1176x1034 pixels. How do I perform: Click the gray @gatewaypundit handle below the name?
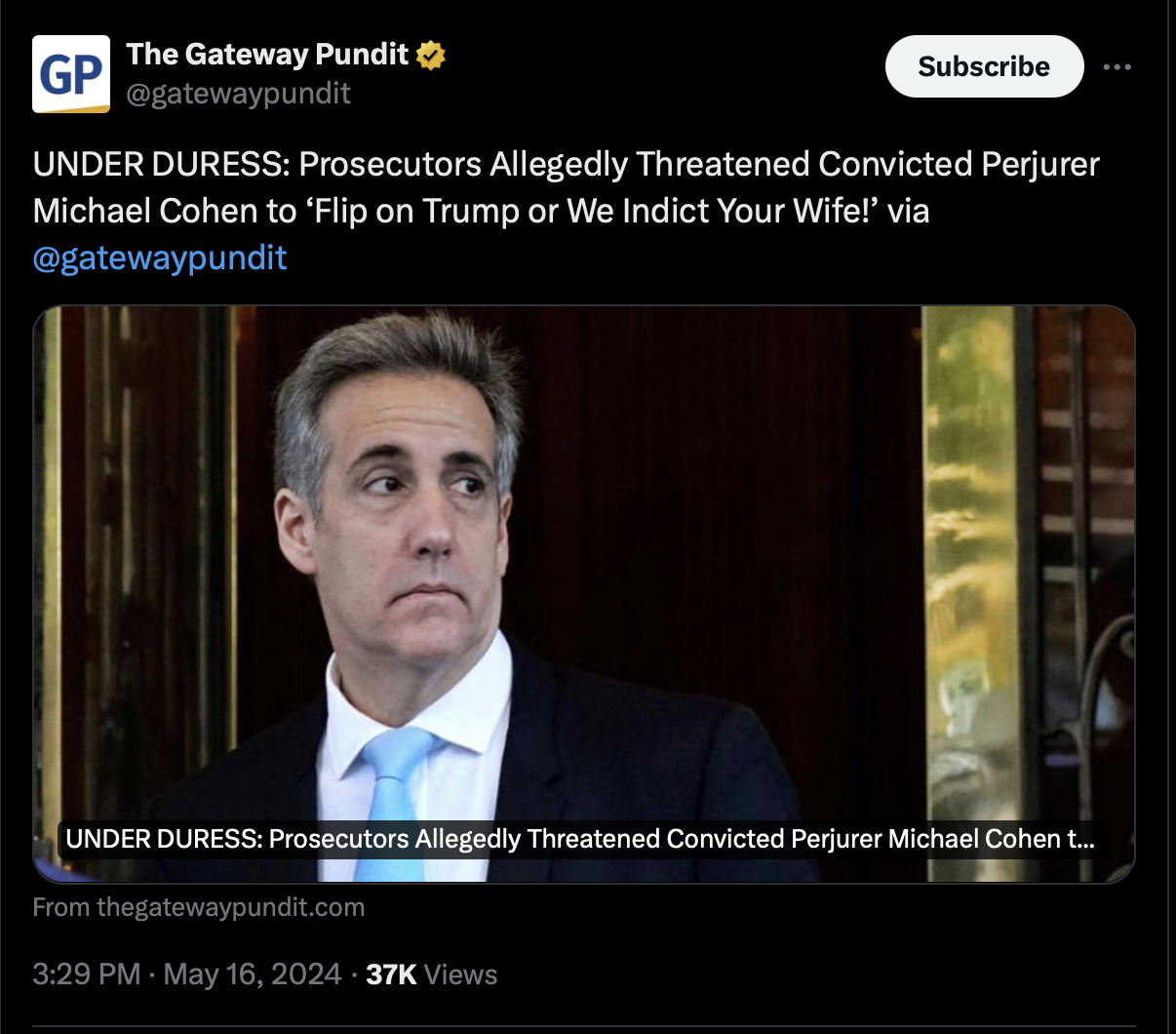pyautogui.click(x=238, y=94)
